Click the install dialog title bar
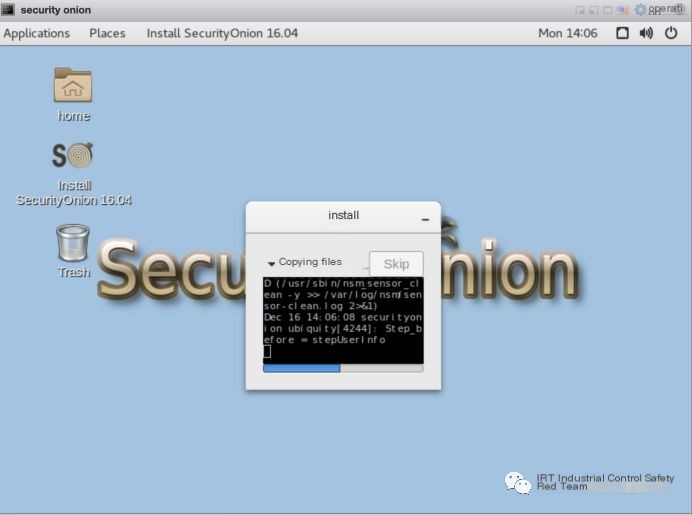The height and width of the screenshot is (515, 692). [x=343, y=216]
